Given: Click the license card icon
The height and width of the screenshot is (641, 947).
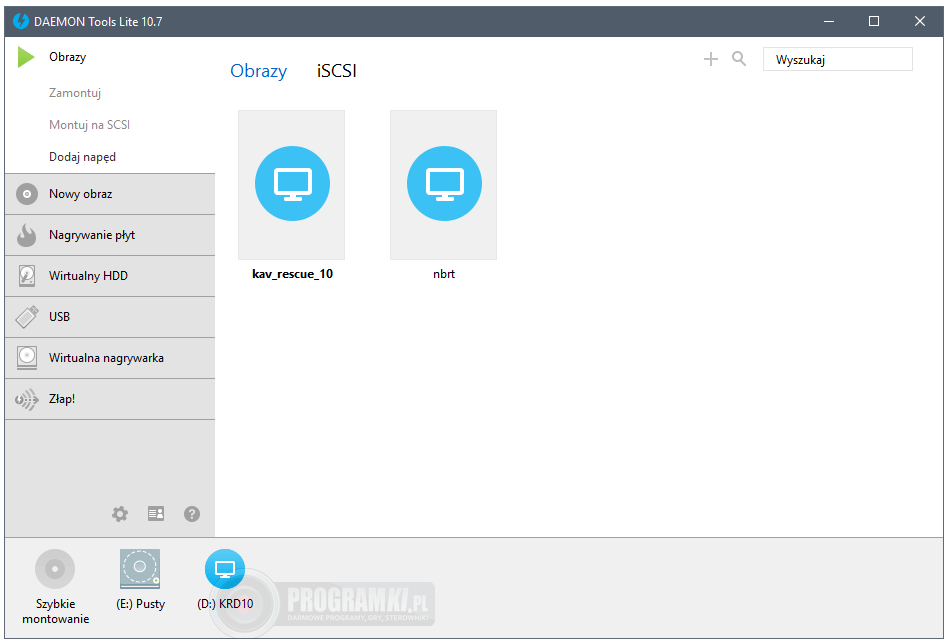Looking at the screenshot, I should tap(156, 514).
